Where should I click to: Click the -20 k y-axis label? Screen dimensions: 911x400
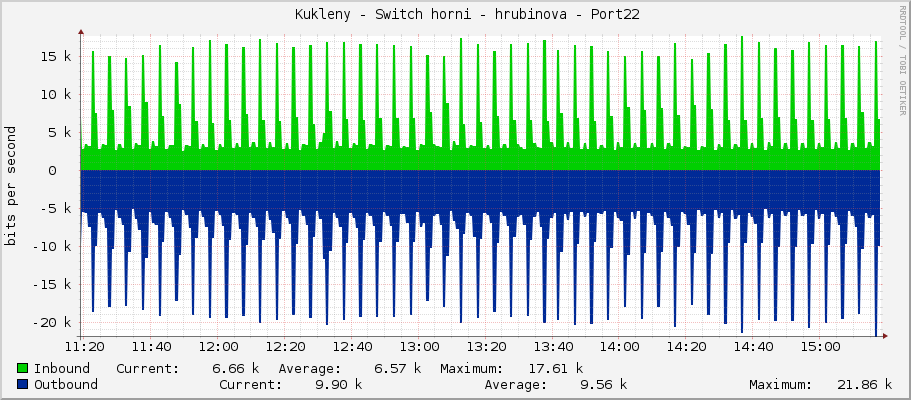coord(50,322)
